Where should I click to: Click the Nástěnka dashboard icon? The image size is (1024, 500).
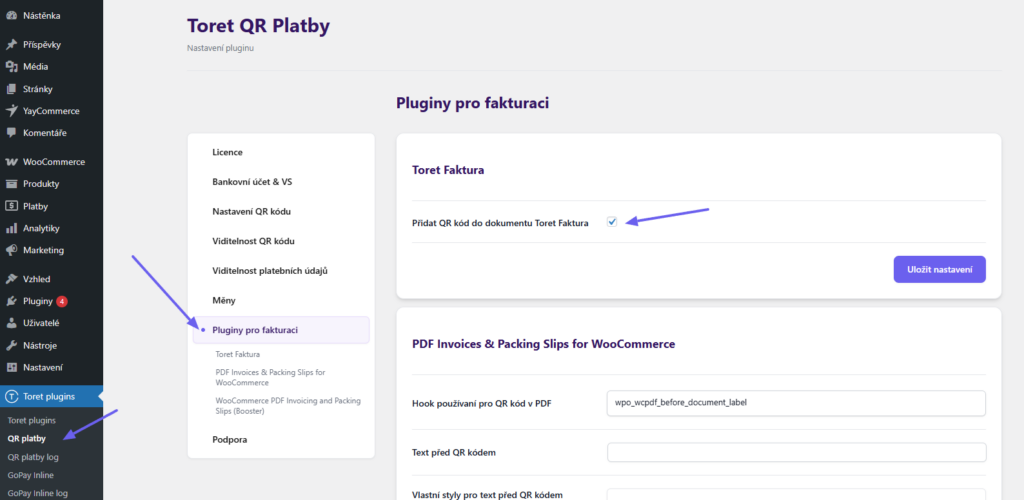pos(11,14)
